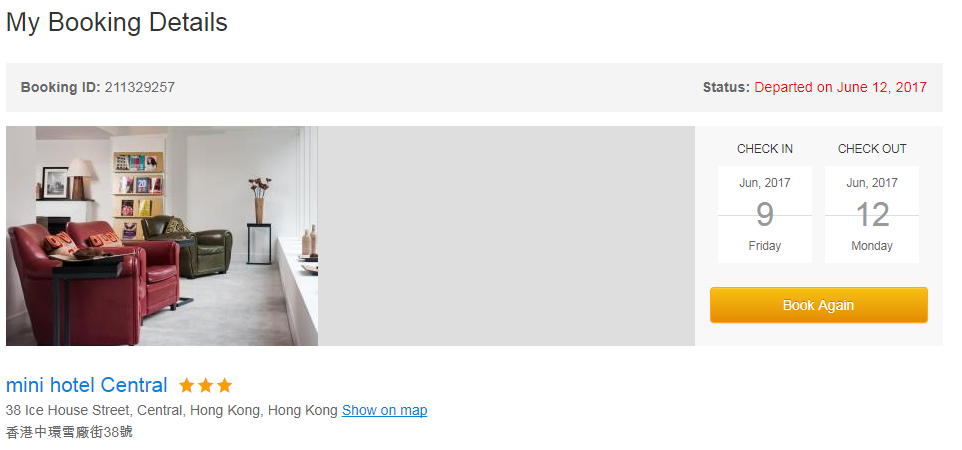Image resolution: width=962 pixels, height=450 pixels.
Task: Click the Book Again button
Action: (x=818, y=305)
